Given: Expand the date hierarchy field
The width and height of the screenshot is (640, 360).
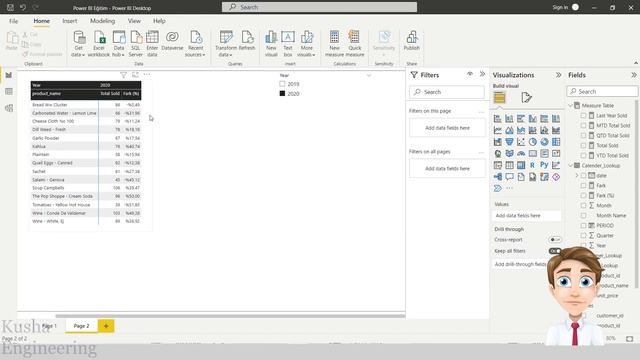Looking at the screenshot, I should [577, 176].
